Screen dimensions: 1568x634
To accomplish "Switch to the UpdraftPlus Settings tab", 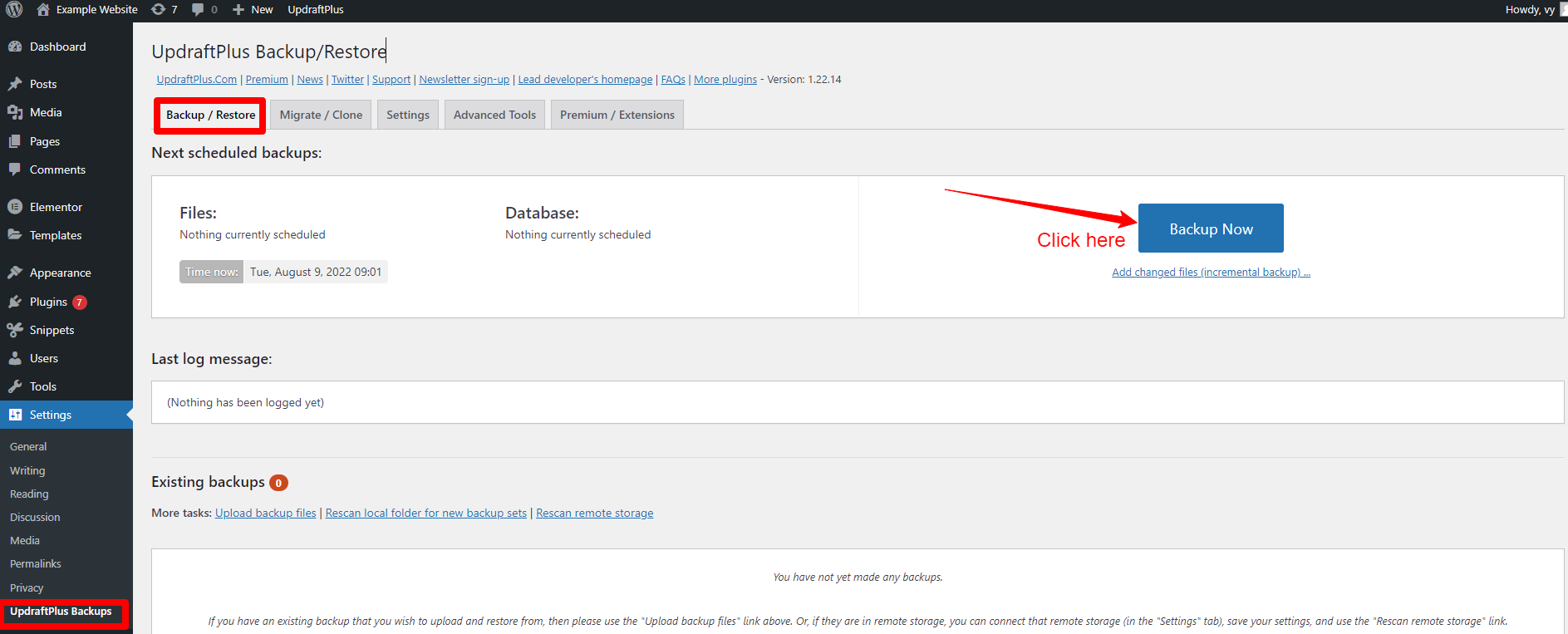I will point(408,115).
